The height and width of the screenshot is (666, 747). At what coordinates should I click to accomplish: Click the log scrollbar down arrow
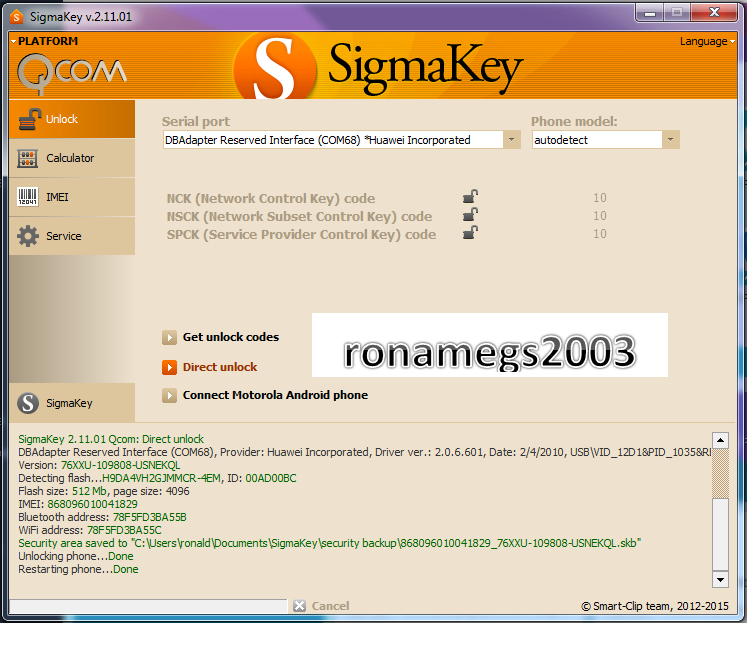pyautogui.click(x=720, y=579)
